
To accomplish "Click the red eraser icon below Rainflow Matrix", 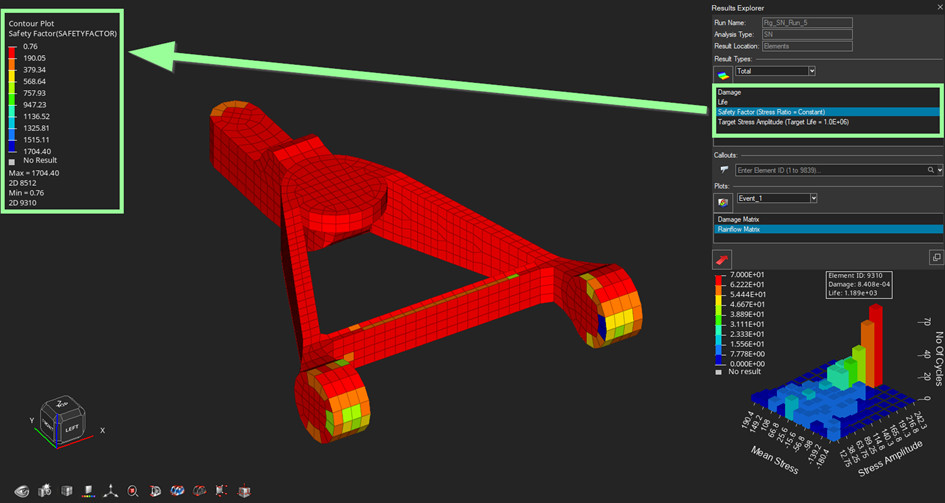I will coord(721,258).
